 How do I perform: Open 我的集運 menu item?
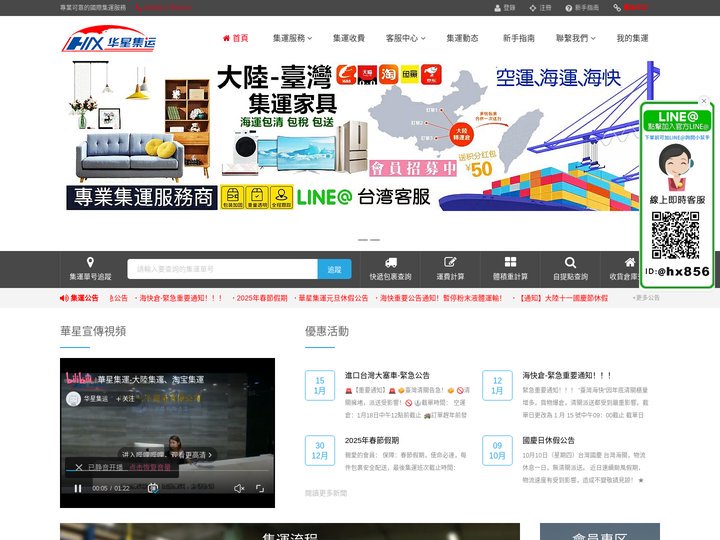point(632,38)
